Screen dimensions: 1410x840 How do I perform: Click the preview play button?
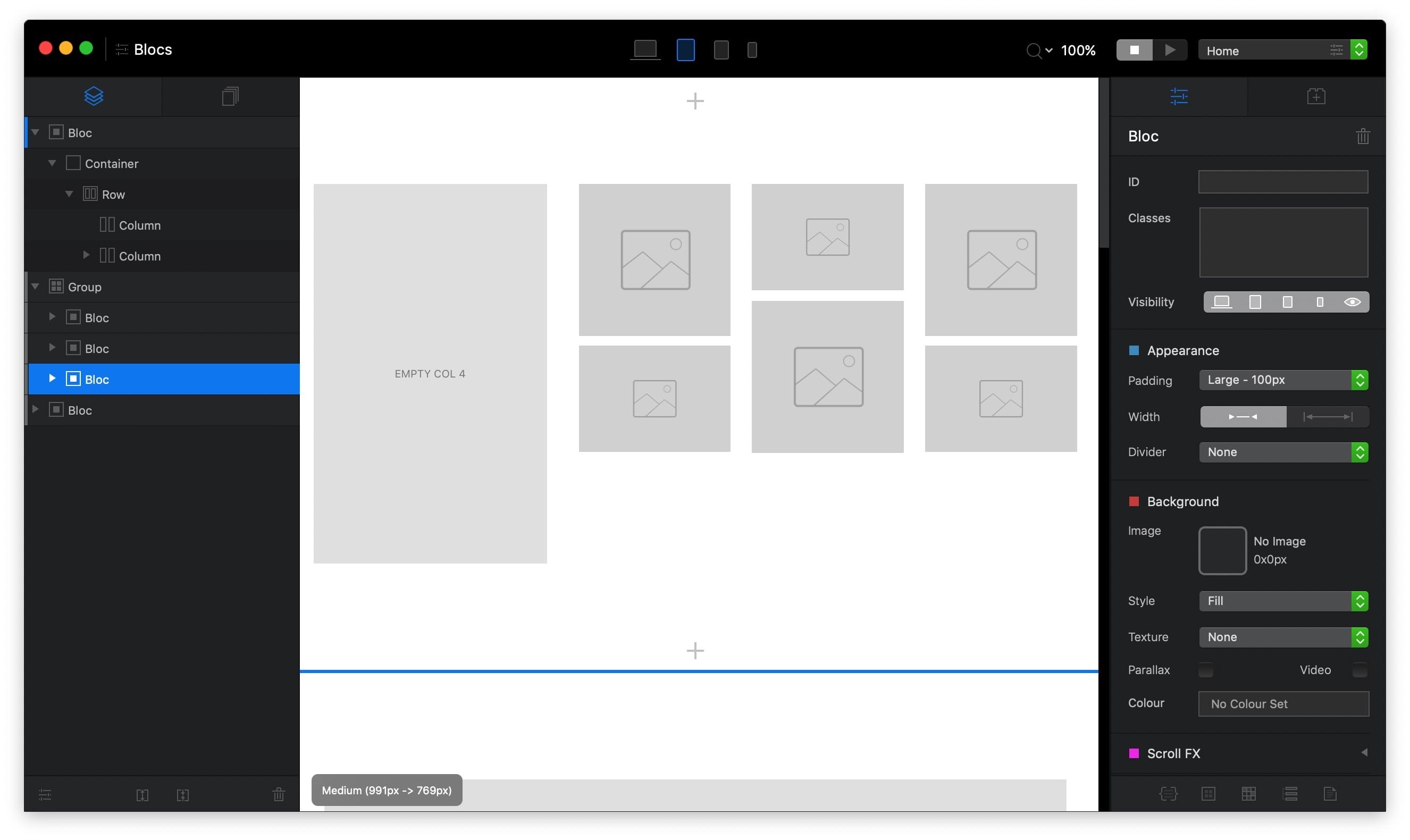[1170, 50]
